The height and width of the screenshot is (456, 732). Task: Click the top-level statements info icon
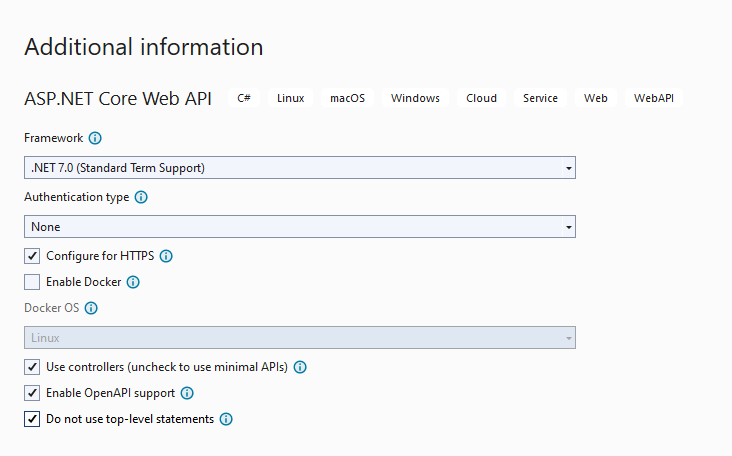[x=226, y=419]
